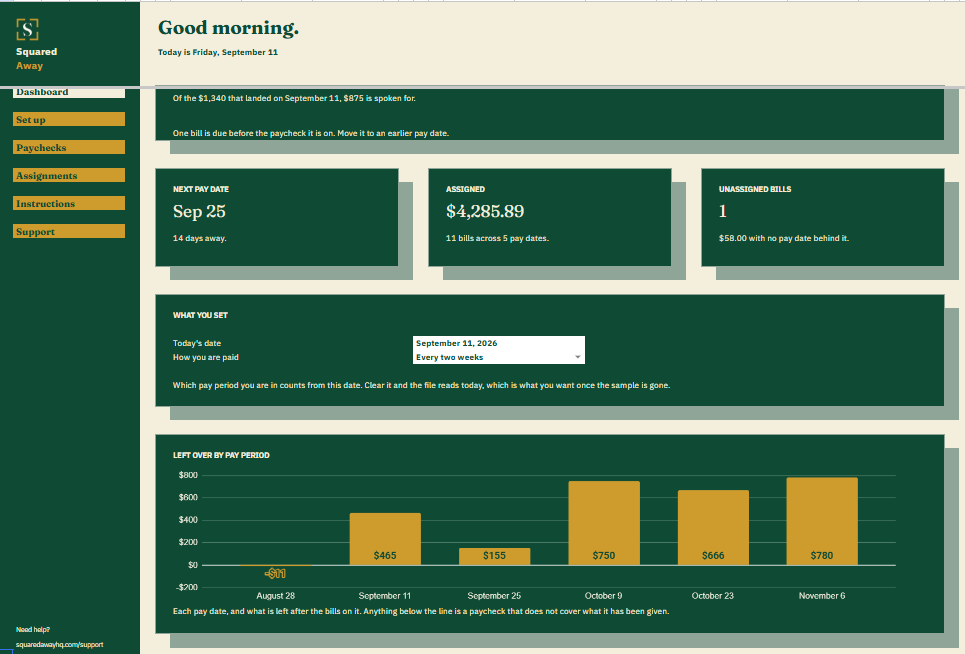Viewport: 965px width, 654px height.
Task: Click the One bill is due warning line
Action: pyautogui.click(x=311, y=133)
